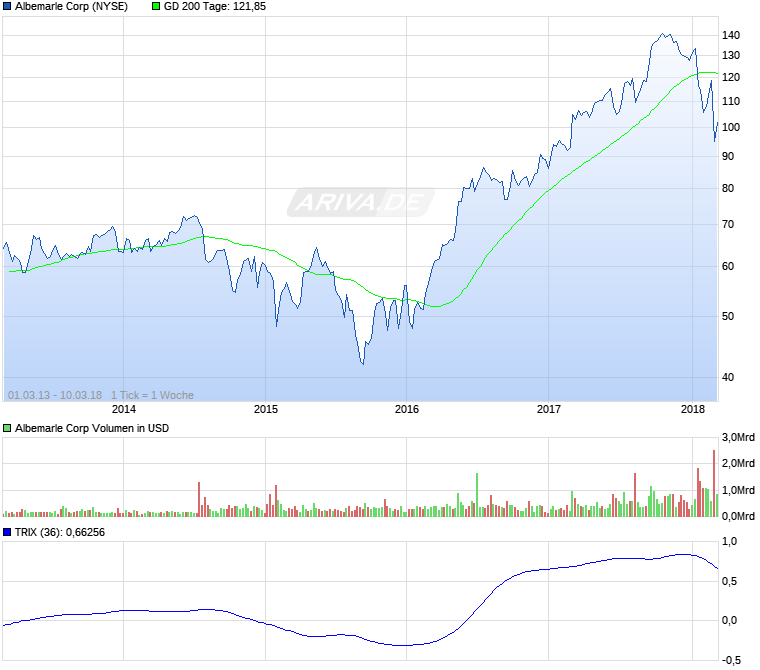Screen dimensions: 760x670
Task: Click the 1,0Mrd volume axis label
Action: click(x=738, y=491)
